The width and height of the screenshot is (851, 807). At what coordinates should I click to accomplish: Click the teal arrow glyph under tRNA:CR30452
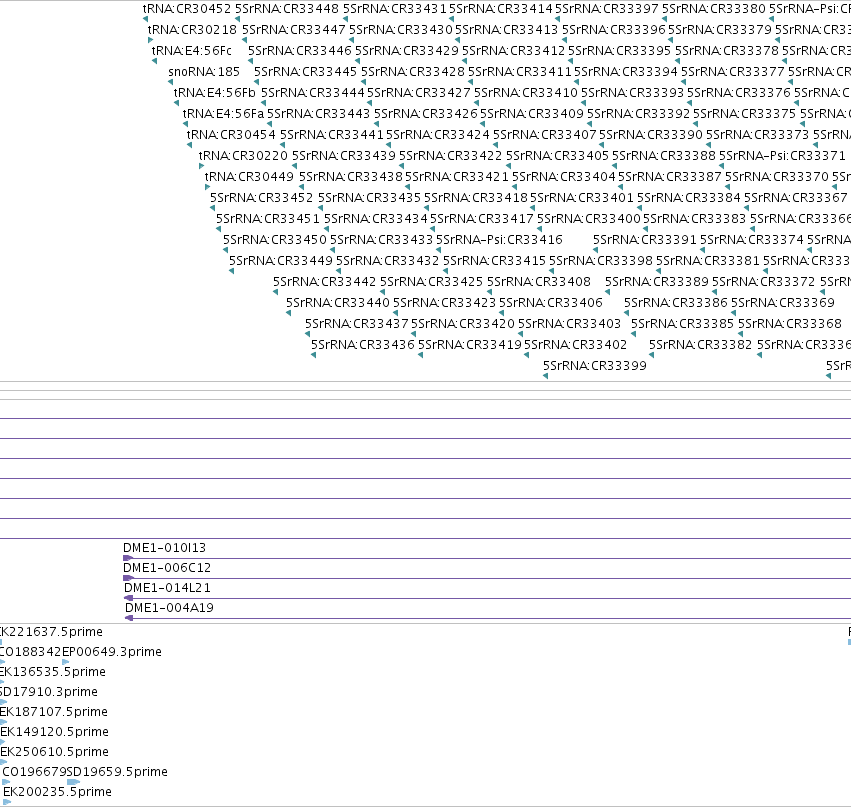point(145,20)
